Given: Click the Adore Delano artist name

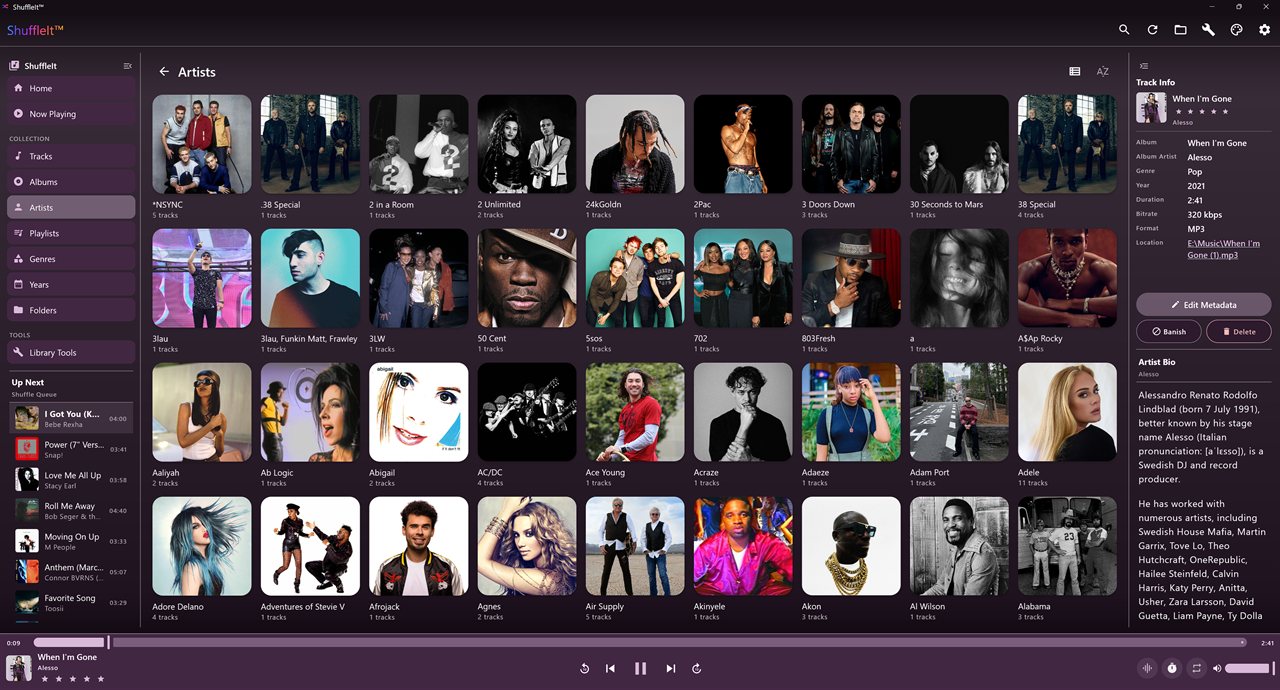Looking at the screenshot, I should tap(178, 606).
